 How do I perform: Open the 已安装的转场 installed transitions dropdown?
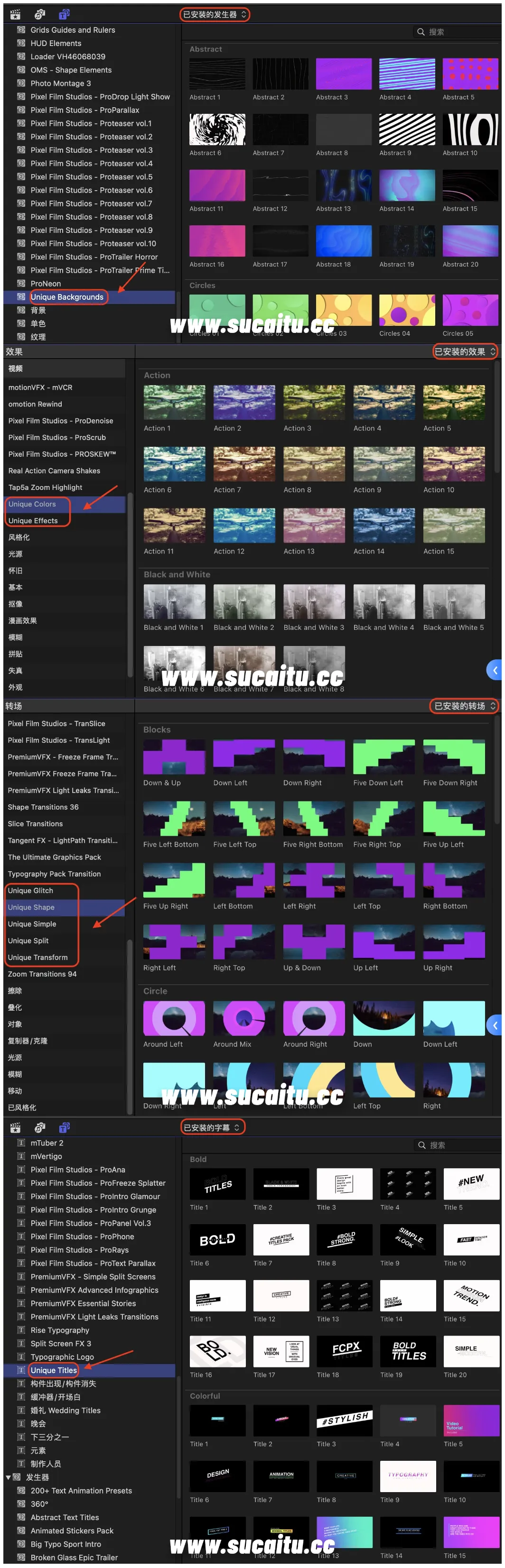pyautogui.click(x=465, y=705)
